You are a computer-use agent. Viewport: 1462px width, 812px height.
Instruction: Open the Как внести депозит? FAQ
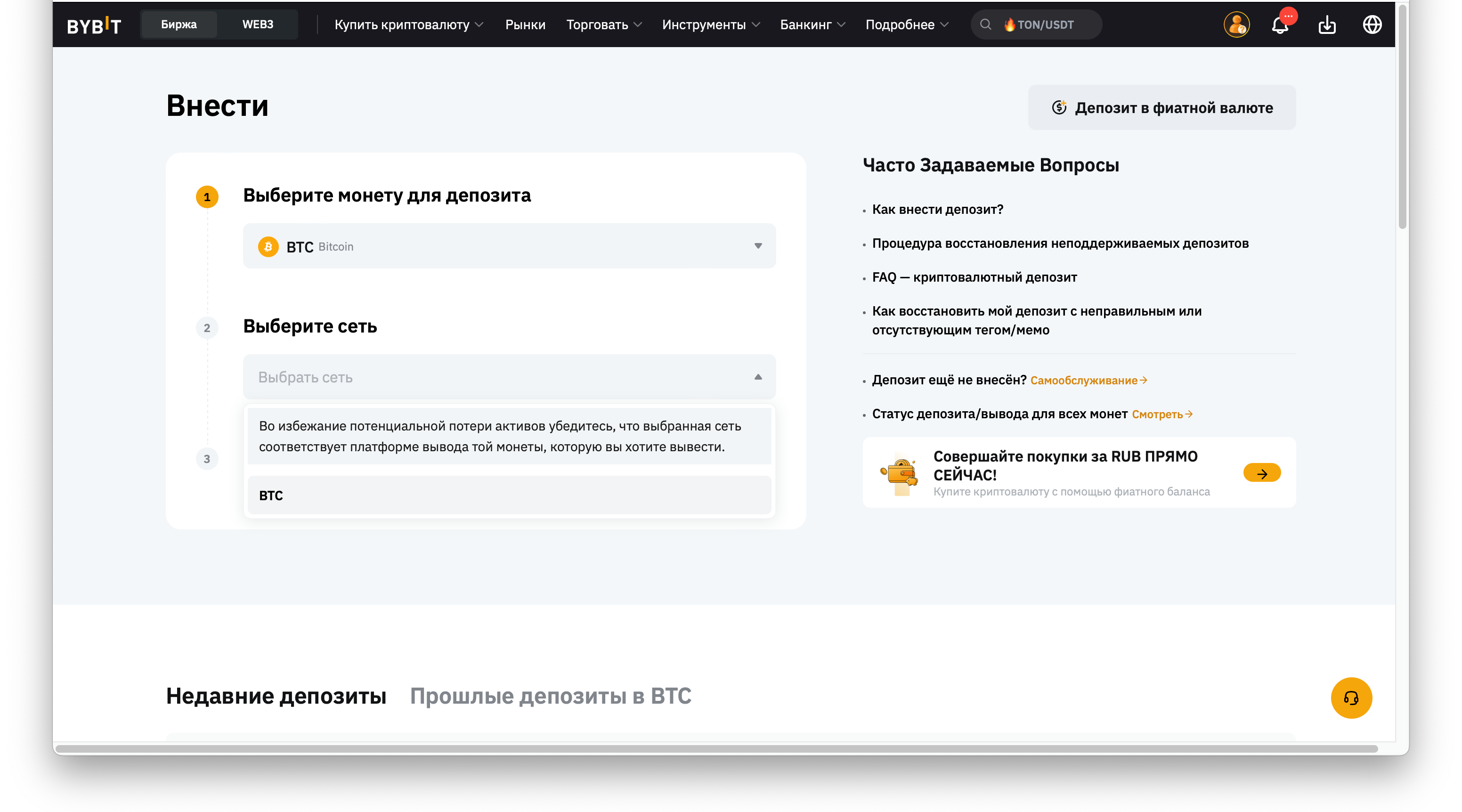click(938, 210)
